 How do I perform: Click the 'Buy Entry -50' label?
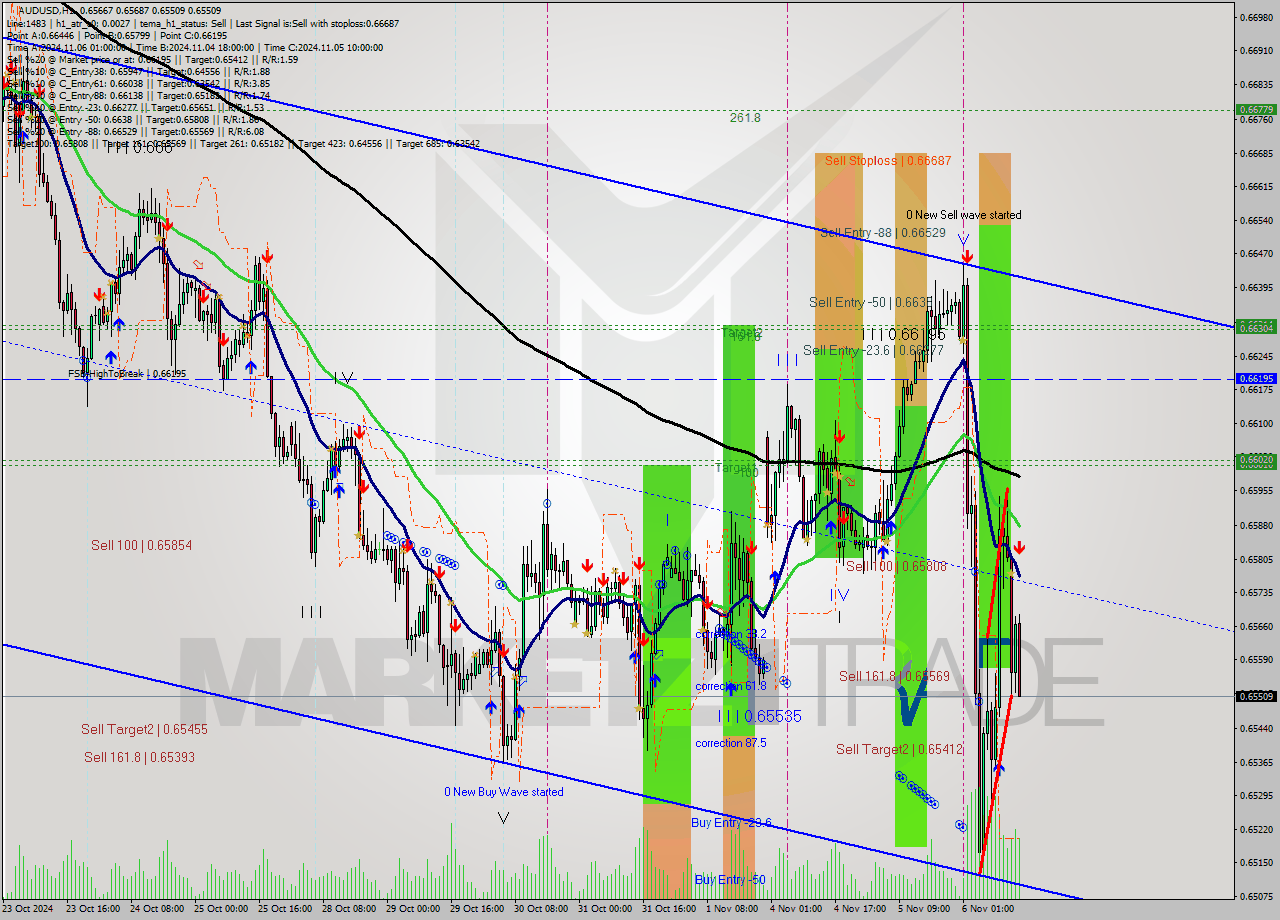point(730,880)
